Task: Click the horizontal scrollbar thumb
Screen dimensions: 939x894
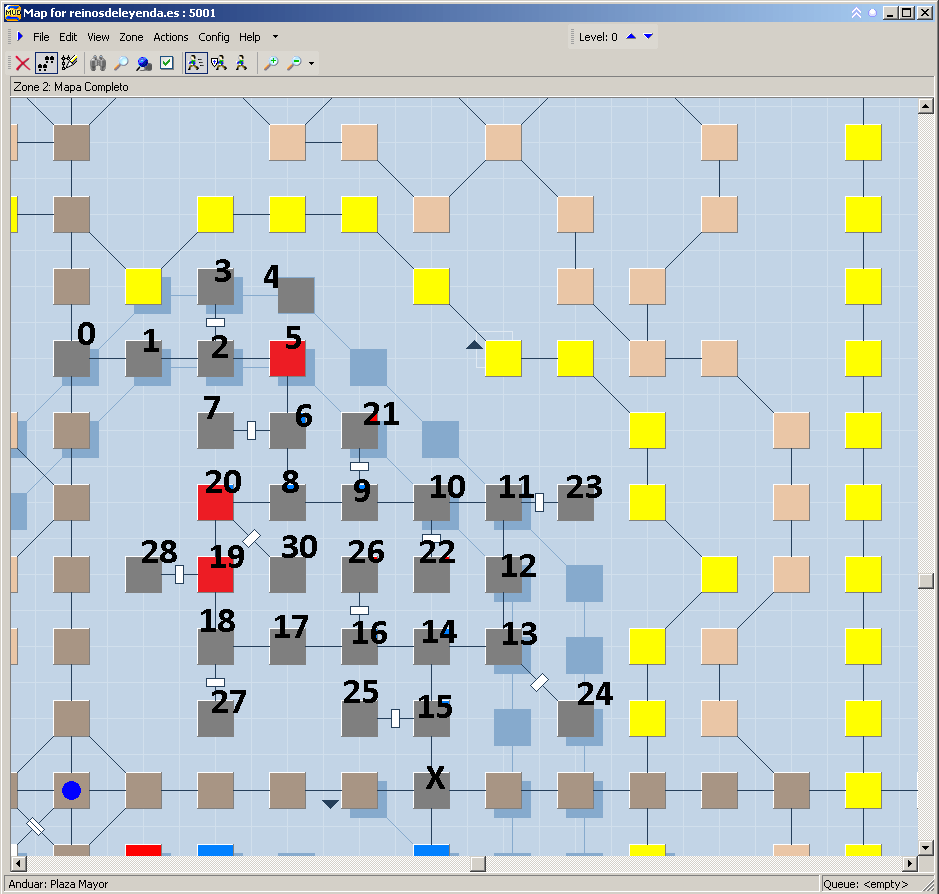Action: [x=479, y=864]
